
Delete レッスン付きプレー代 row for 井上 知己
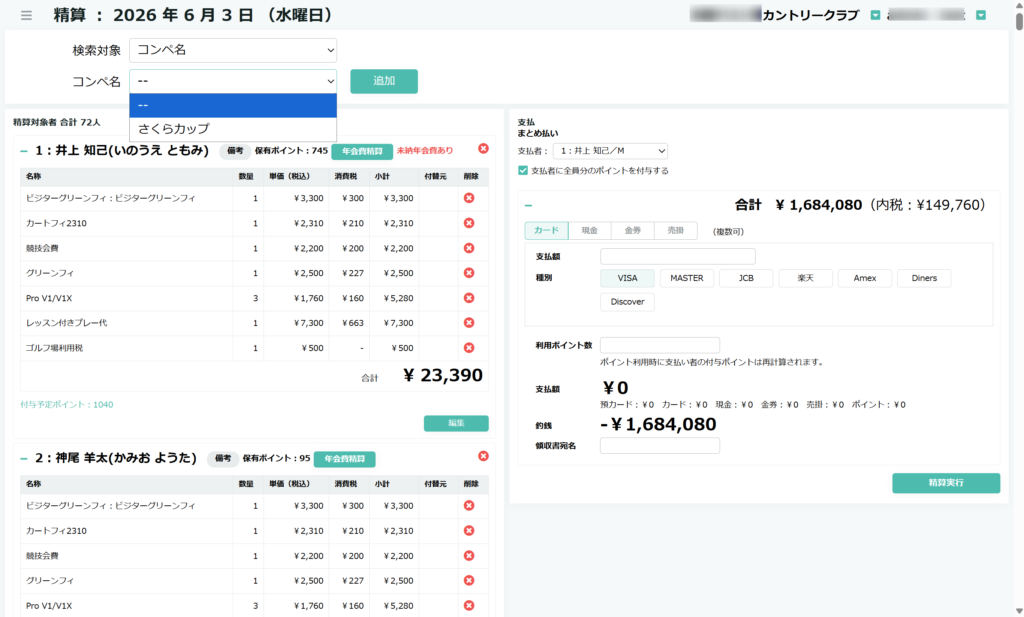coord(469,323)
